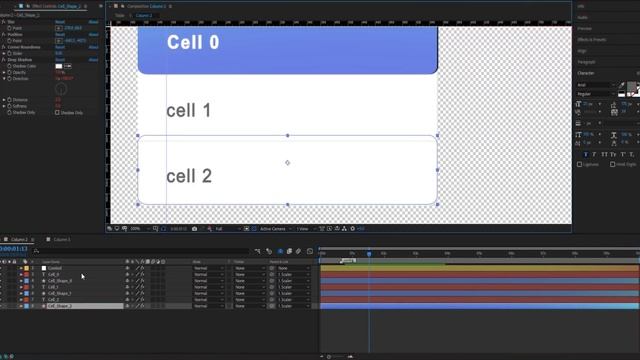Open the Effects & Presets panel

pos(592,40)
